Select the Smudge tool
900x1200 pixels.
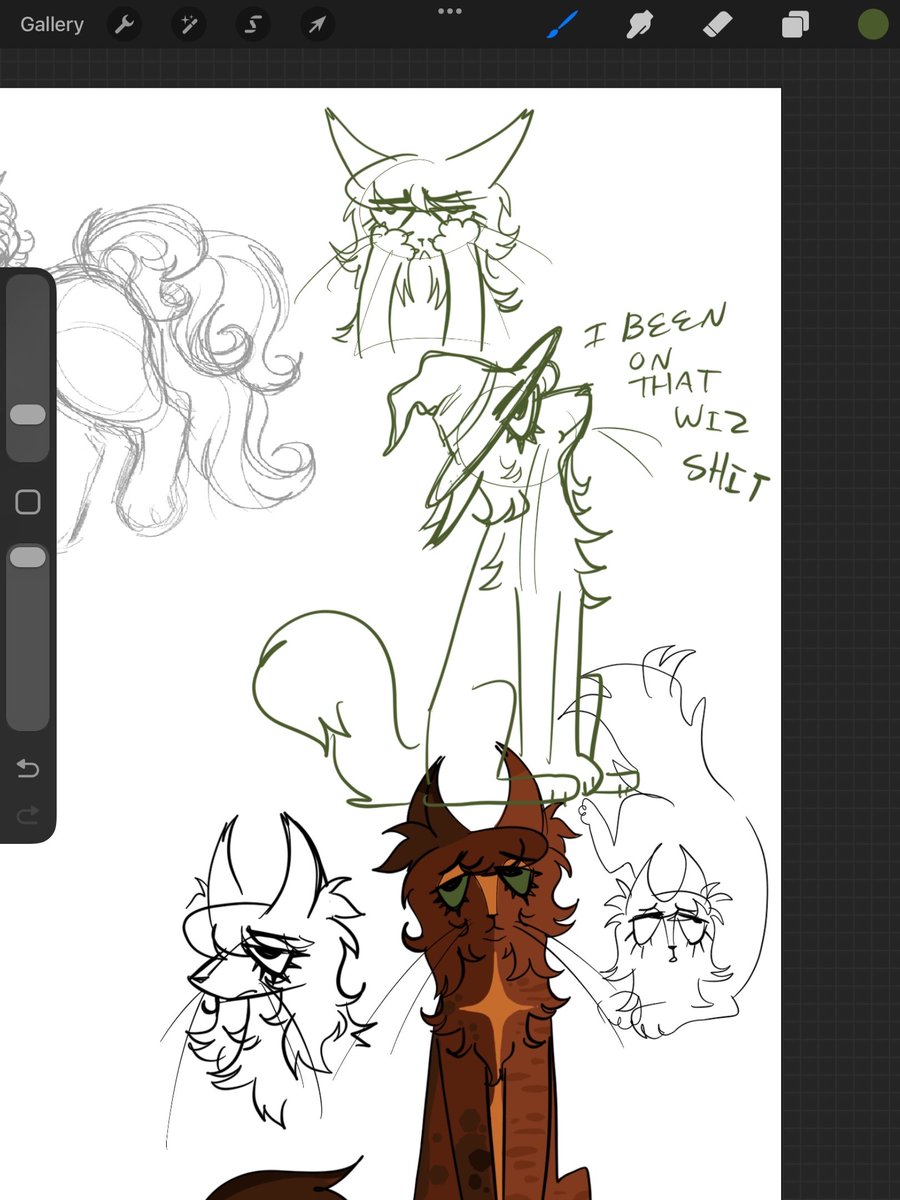[640, 25]
